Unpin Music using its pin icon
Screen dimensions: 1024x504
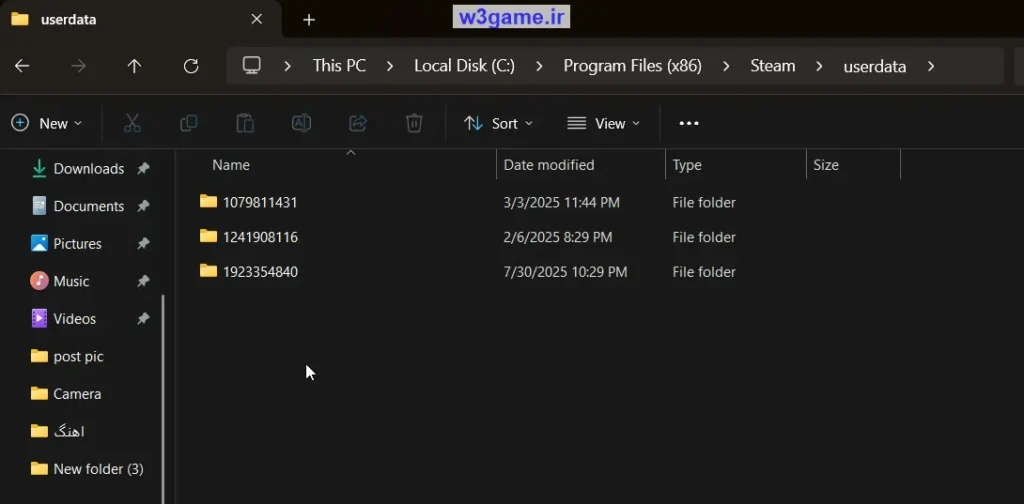point(143,281)
